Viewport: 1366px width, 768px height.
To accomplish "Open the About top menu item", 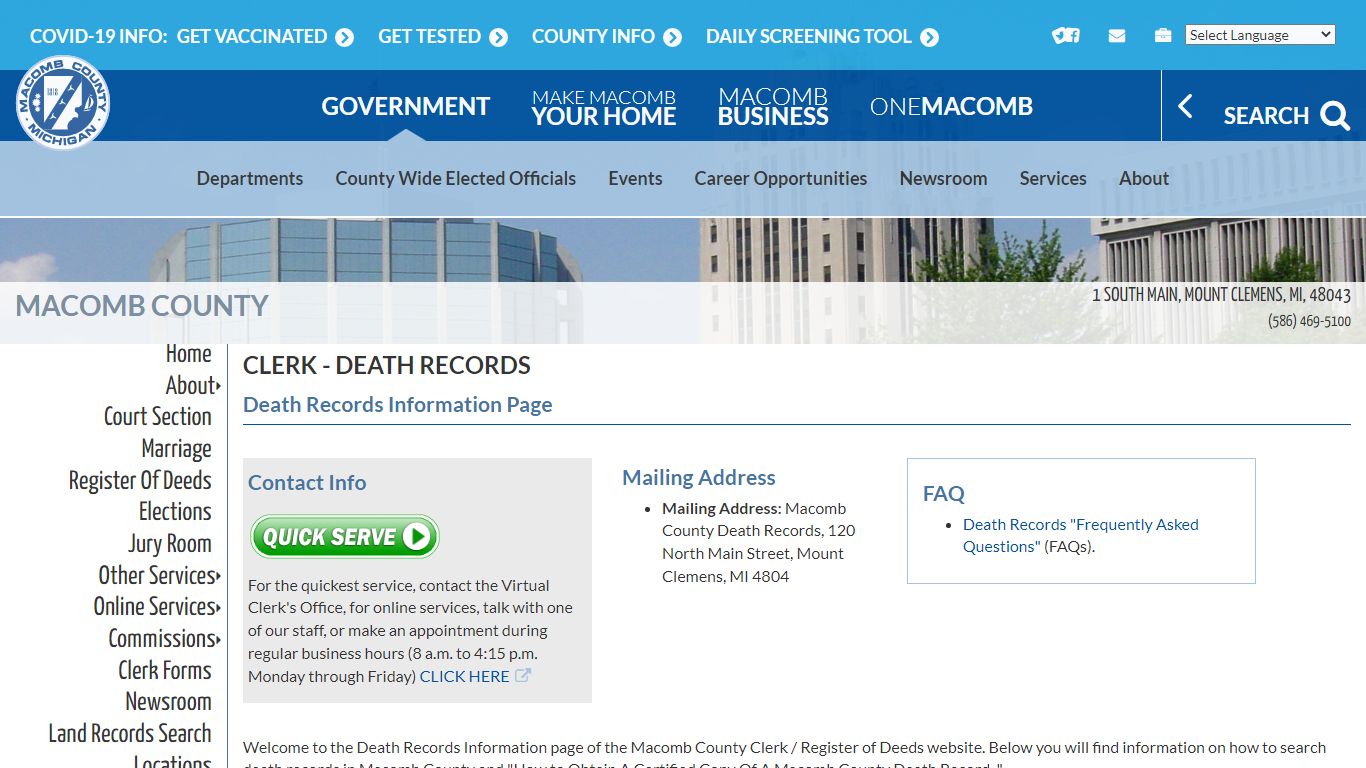I will point(1144,178).
